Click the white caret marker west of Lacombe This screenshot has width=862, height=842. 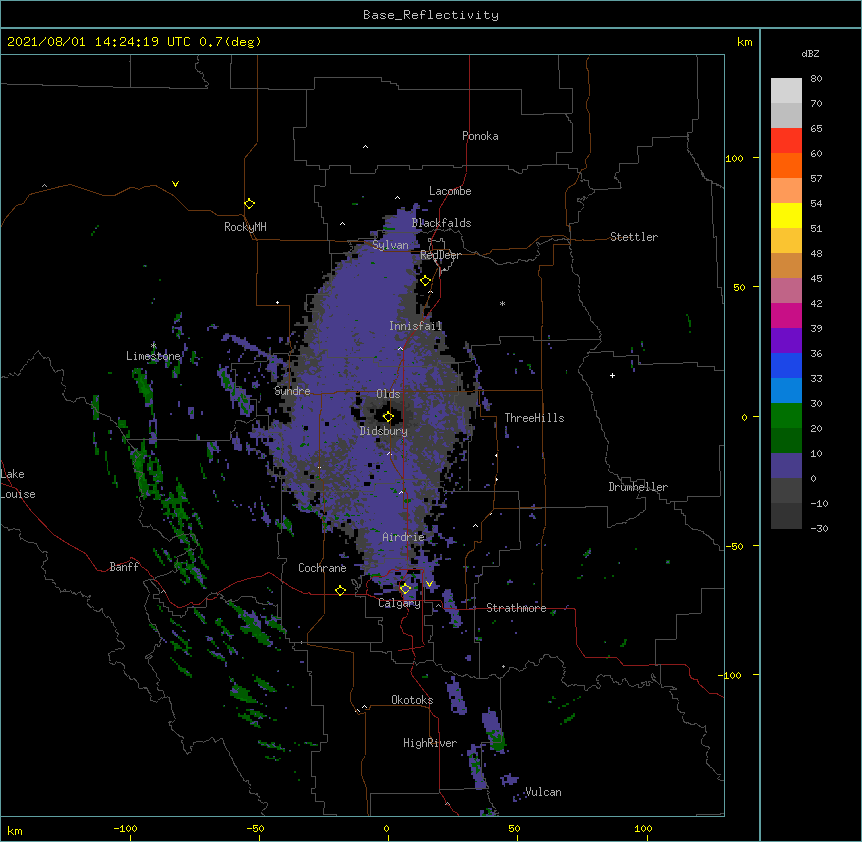coord(397,197)
